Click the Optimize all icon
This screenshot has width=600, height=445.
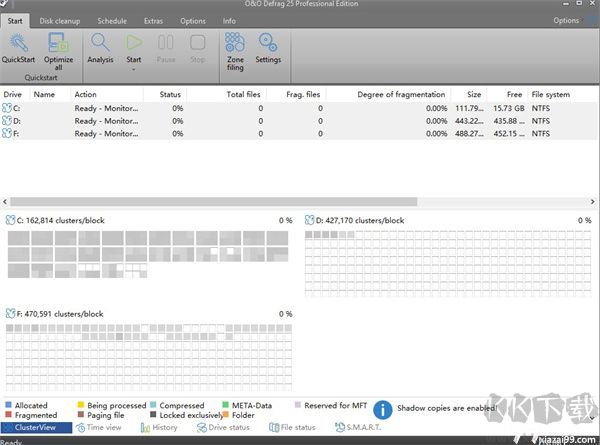pyautogui.click(x=58, y=43)
